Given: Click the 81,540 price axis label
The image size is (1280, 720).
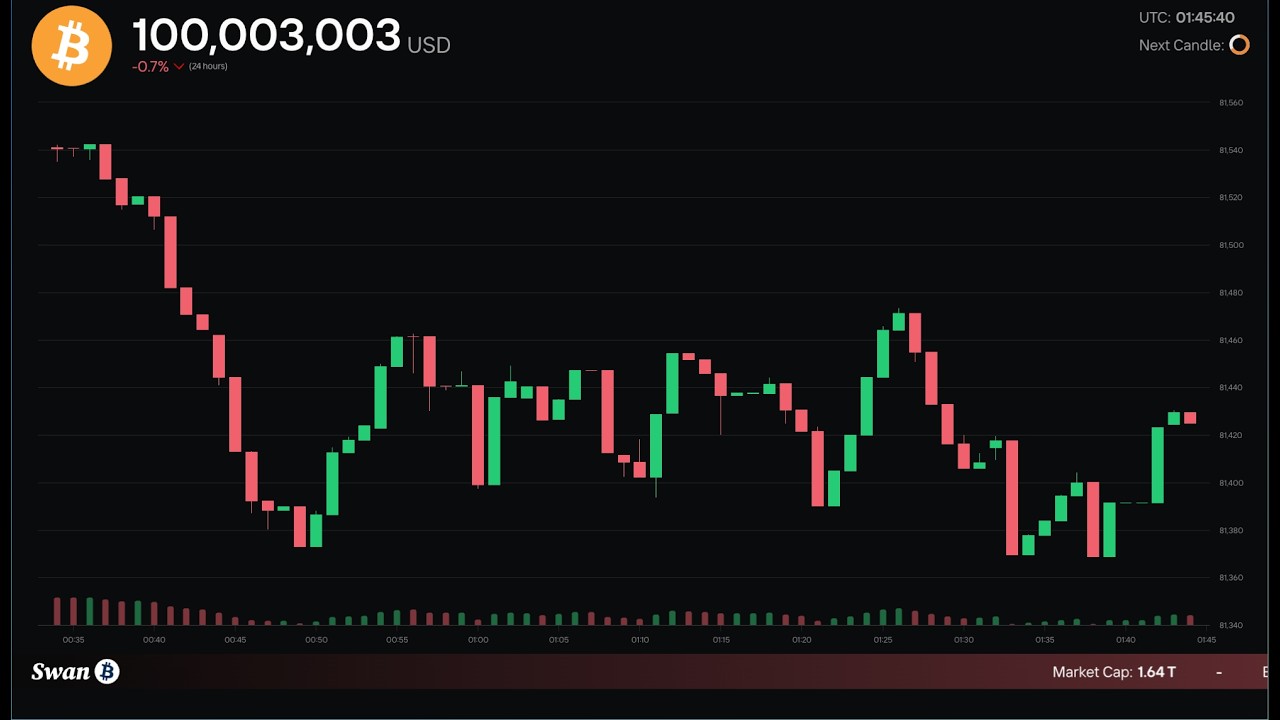Looking at the screenshot, I should [1230, 150].
